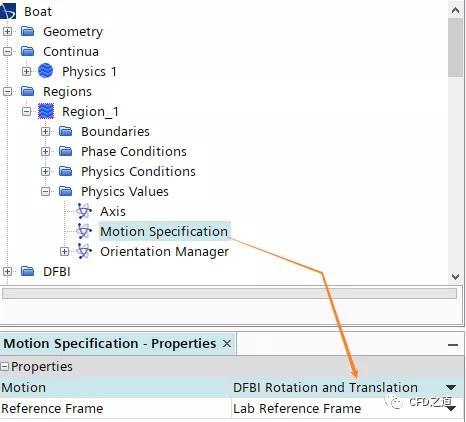Collapse the Continua node
Image resolution: width=466 pixels, height=422 pixels.
click(x=7, y=52)
